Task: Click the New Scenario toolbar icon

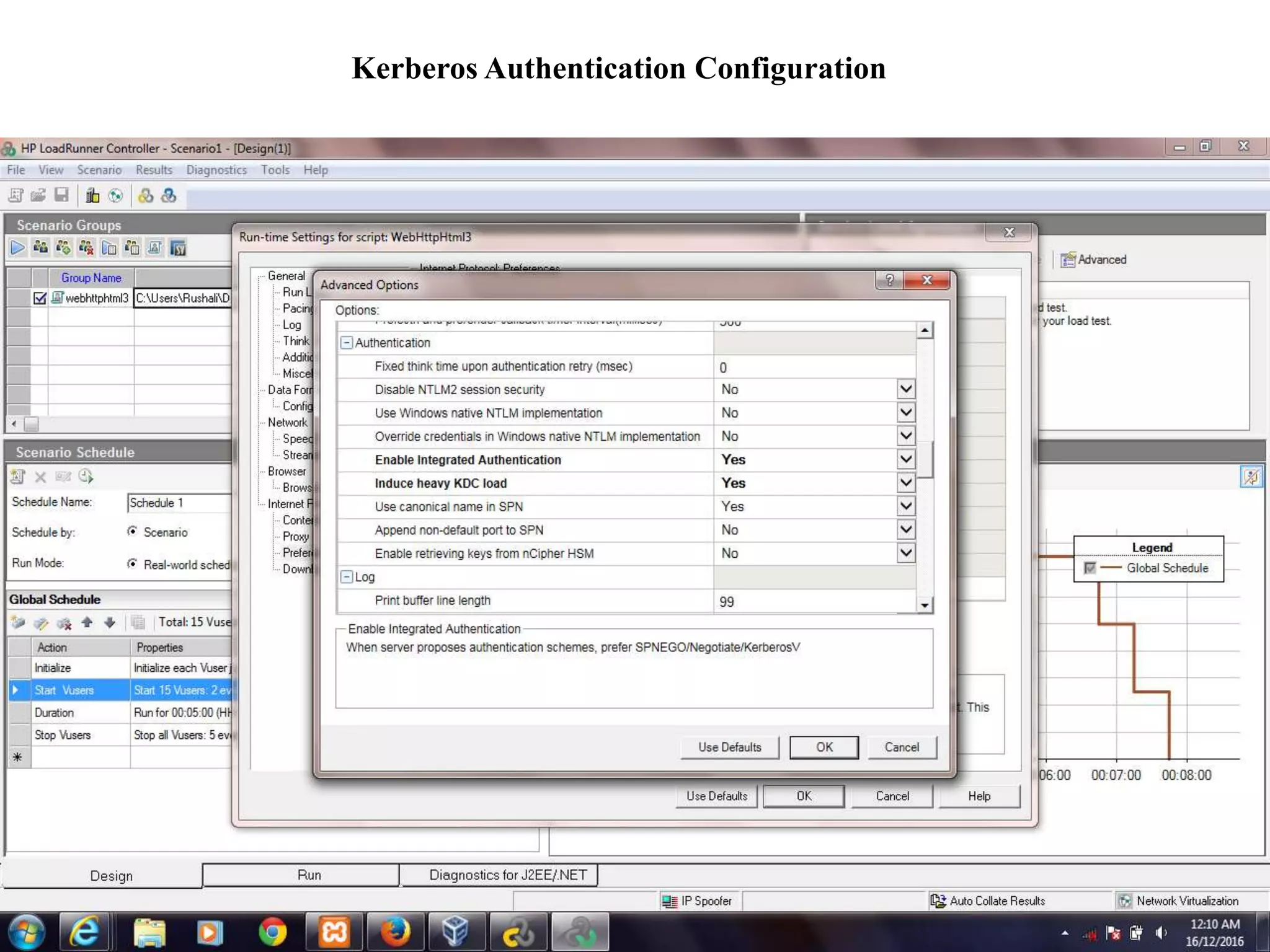Action: tap(16, 196)
